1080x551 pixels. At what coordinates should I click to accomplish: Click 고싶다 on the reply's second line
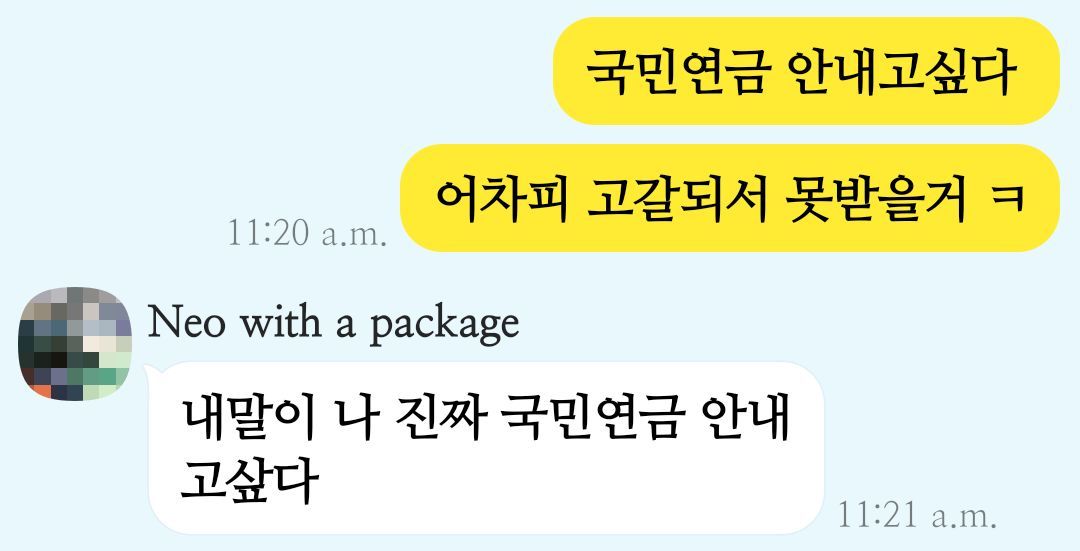click(249, 481)
